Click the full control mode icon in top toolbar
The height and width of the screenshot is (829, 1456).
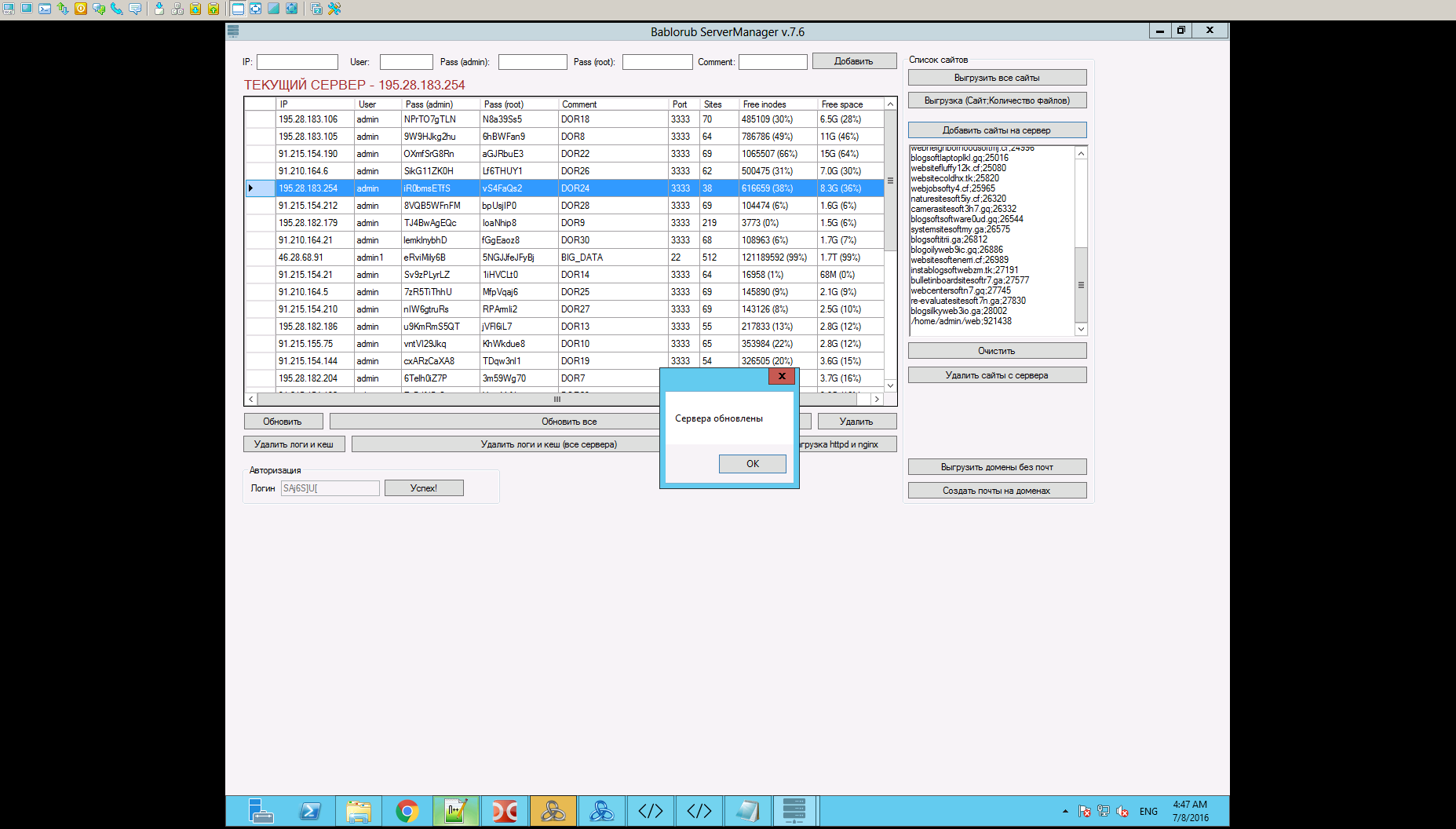tap(9, 9)
